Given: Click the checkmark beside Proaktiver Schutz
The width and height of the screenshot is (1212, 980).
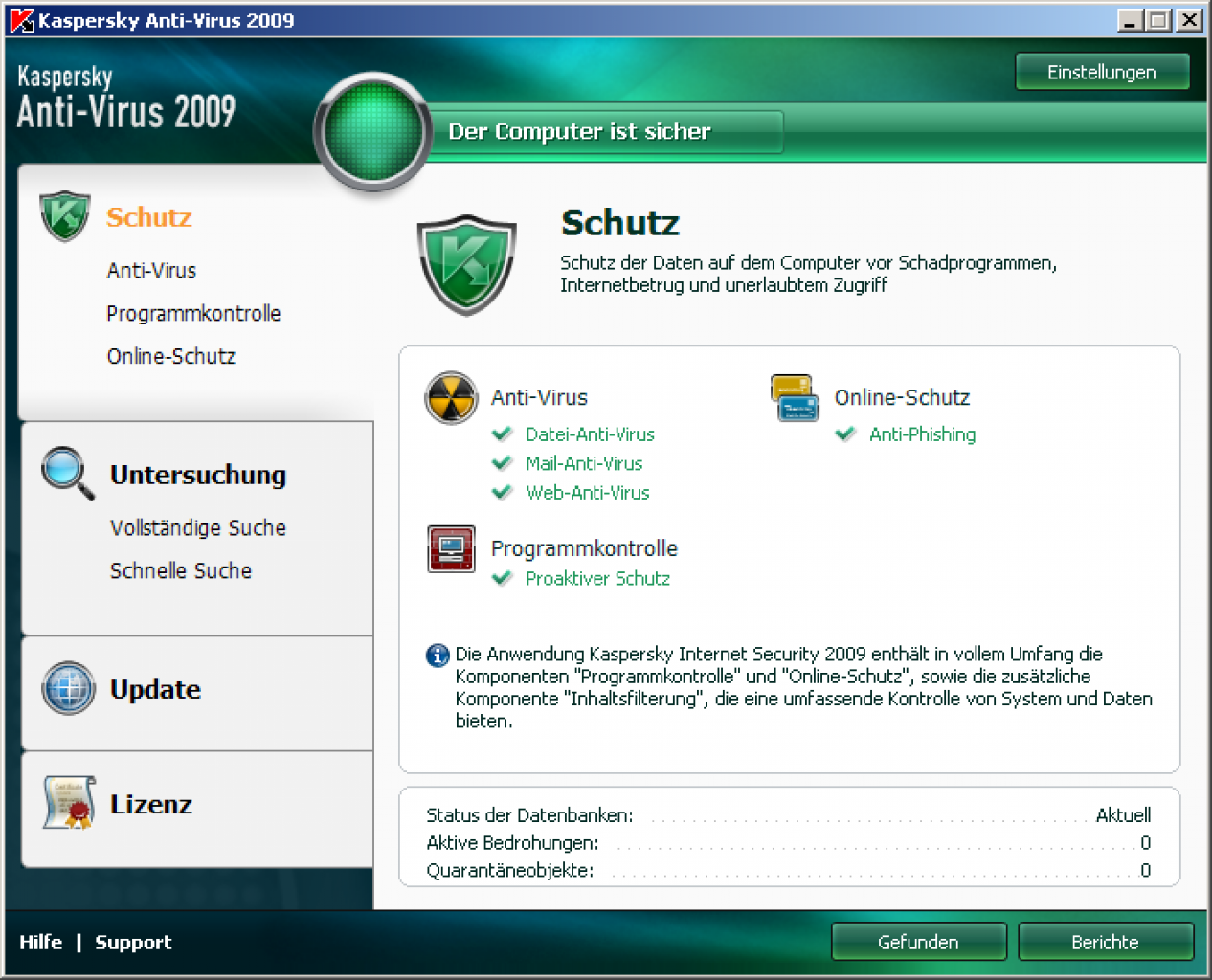Looking at the screenshot, I should tap(502, 578).
